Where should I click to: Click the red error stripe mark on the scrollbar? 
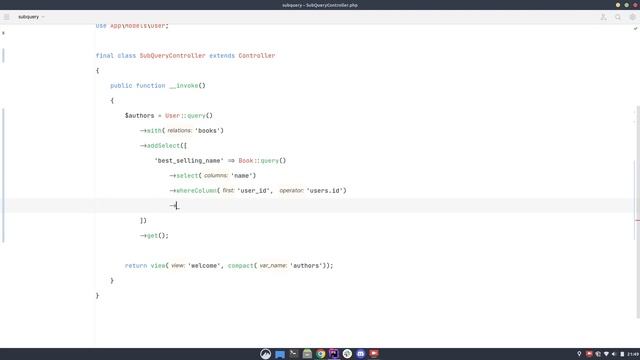click(637, 221)
